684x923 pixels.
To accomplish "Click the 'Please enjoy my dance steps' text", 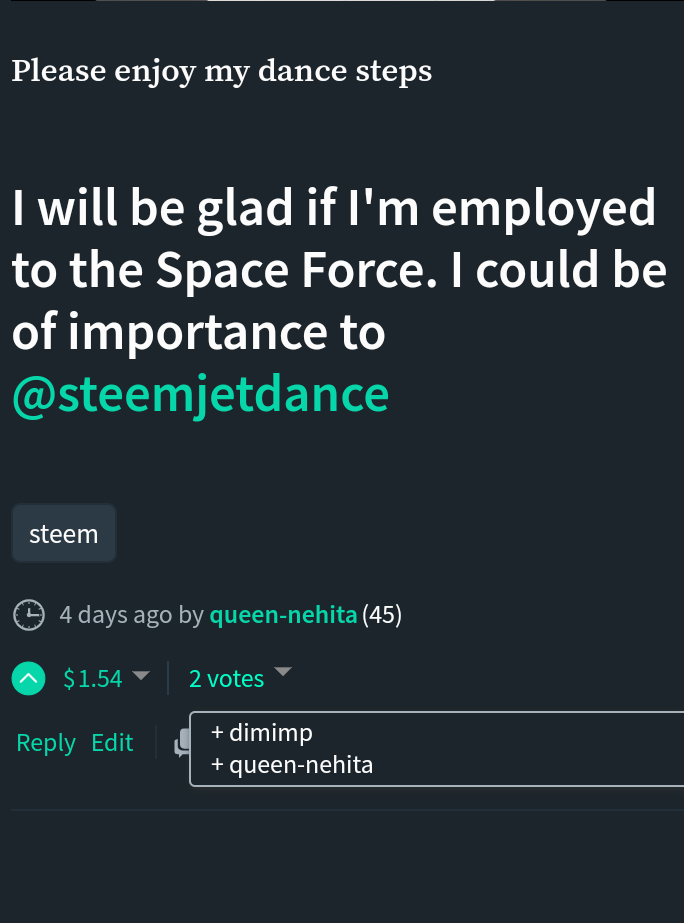I will click(x=222, y=72).
